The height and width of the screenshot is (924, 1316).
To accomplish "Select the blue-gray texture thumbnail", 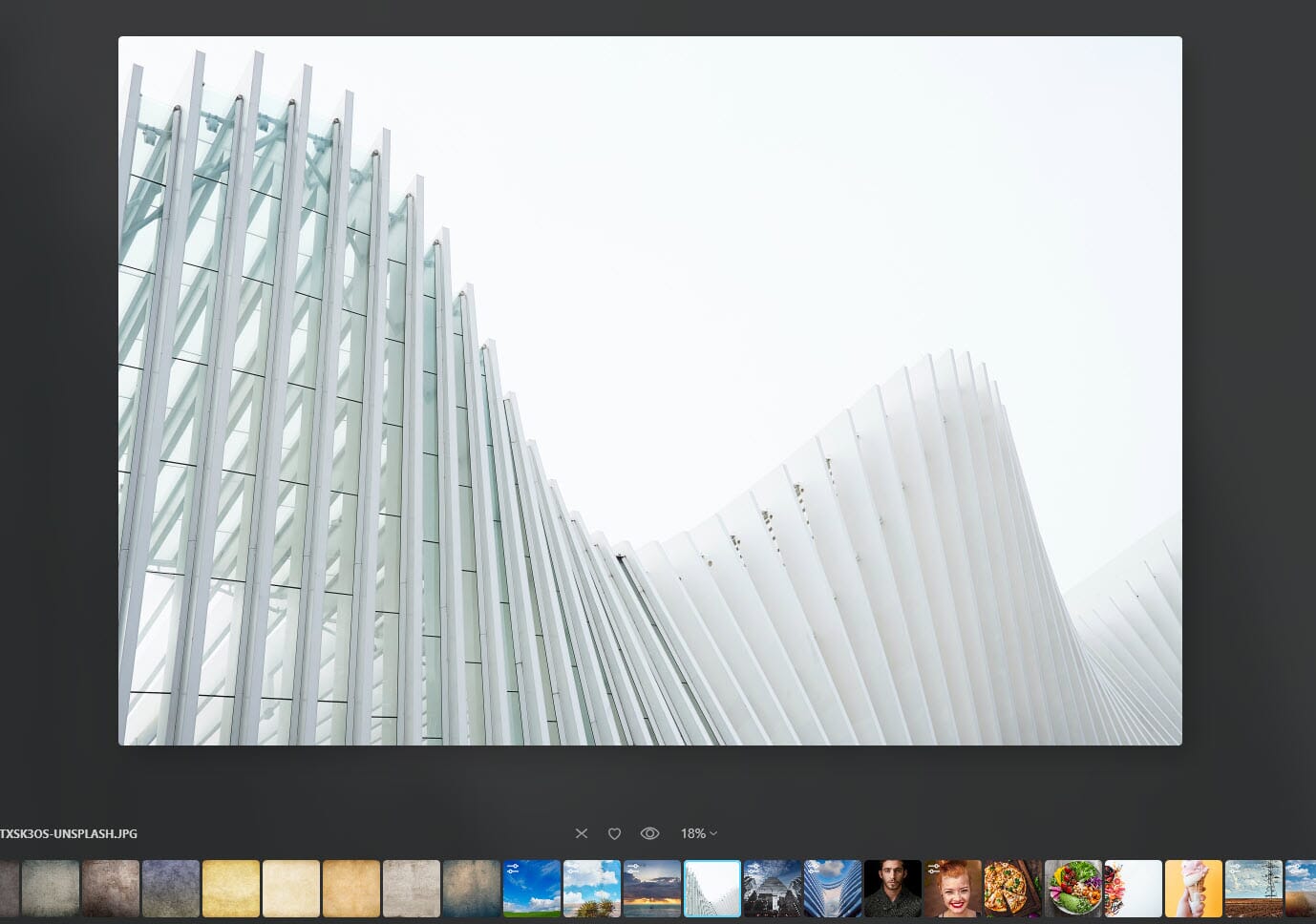I will coord(171,889).
